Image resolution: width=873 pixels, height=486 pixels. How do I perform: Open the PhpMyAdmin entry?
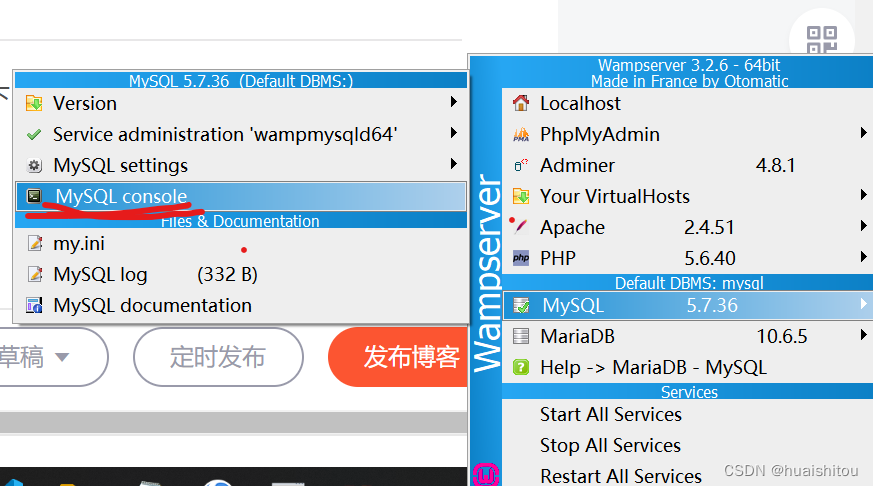(688, 134)
